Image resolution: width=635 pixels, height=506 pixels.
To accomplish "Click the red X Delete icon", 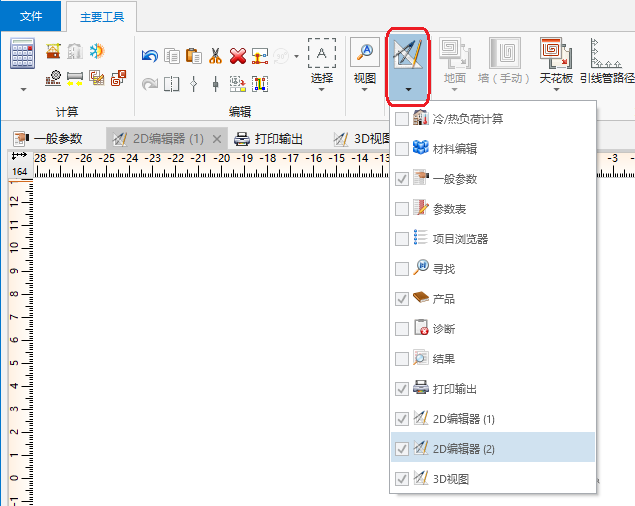I will pyautogui.click(x=238, y=56).
